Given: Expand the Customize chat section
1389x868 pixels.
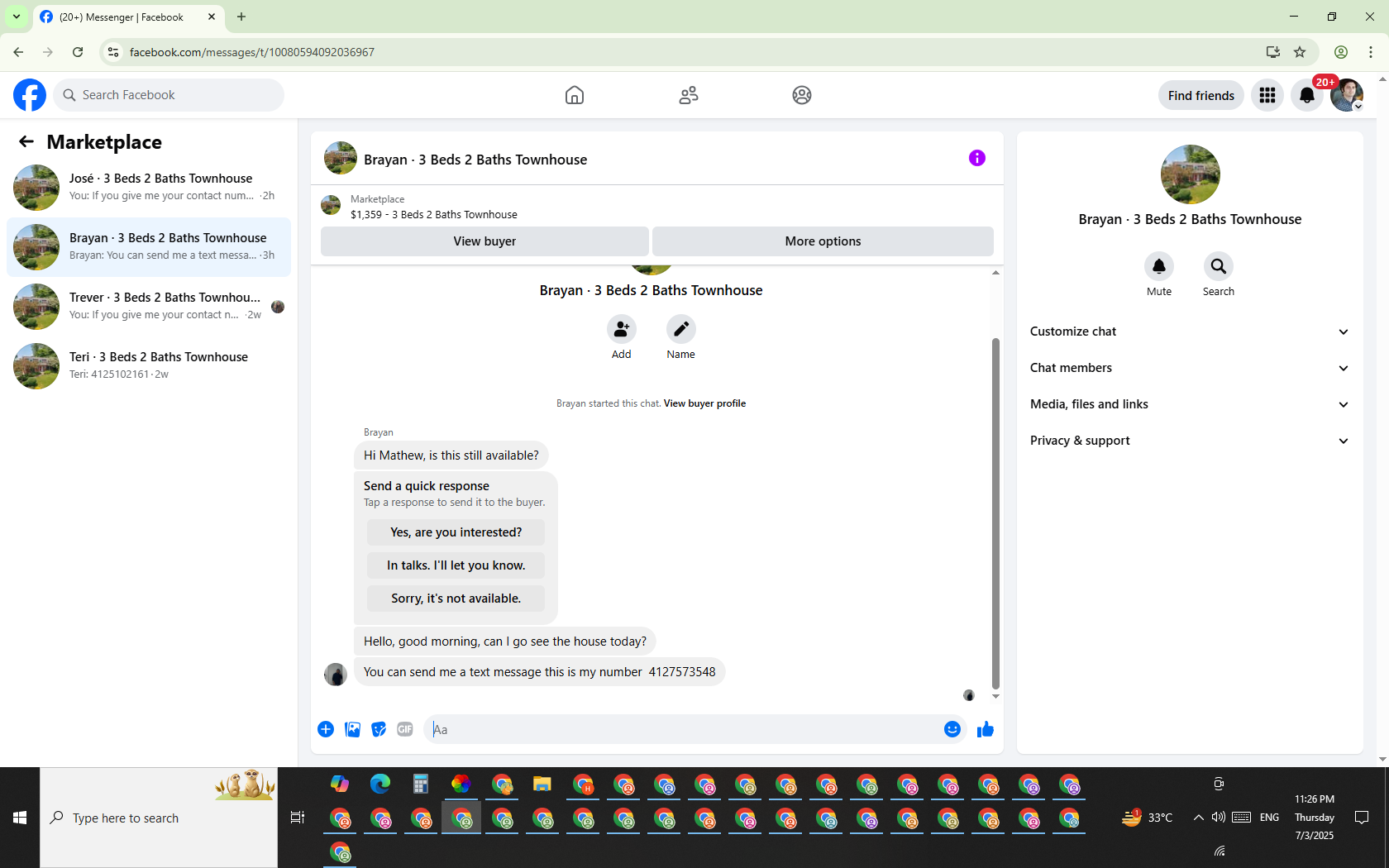Looking at the screenshot, I should click(x=1190, y=331).
